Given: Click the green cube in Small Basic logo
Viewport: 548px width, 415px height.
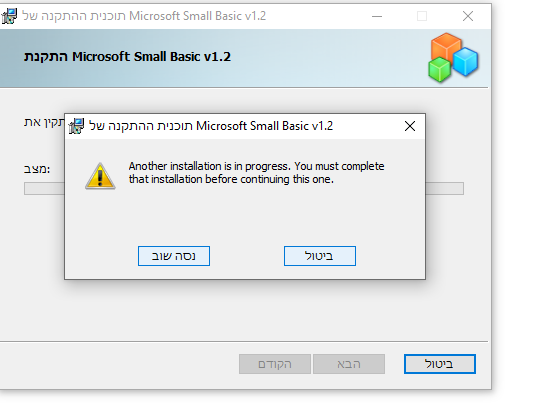Looking at the screenshot, I should (x=439, y=70).
